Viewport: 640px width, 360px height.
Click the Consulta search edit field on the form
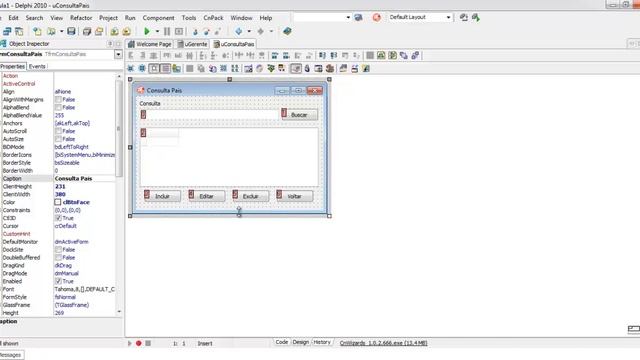coord(209,115)
